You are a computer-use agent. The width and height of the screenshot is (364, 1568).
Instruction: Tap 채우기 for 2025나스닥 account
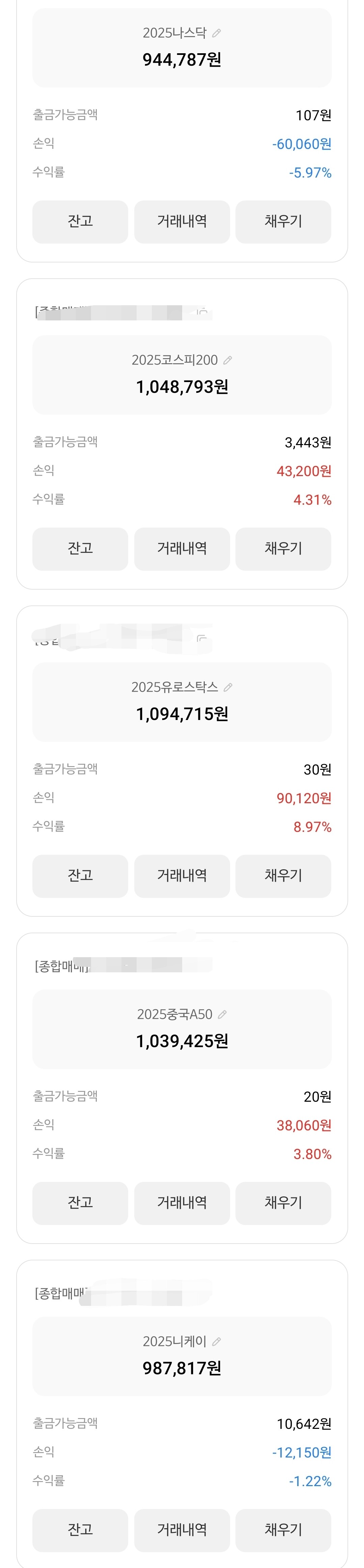283,222
